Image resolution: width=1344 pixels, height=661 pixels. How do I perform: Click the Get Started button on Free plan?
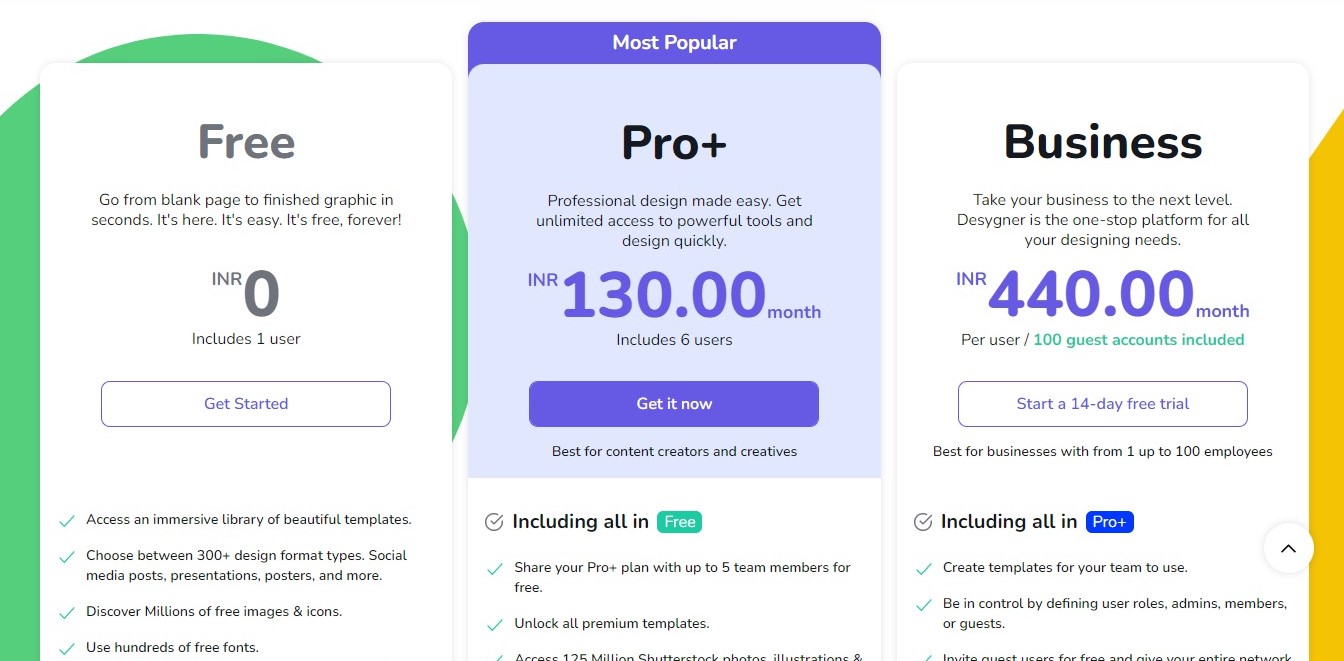(x=246, y=404)
